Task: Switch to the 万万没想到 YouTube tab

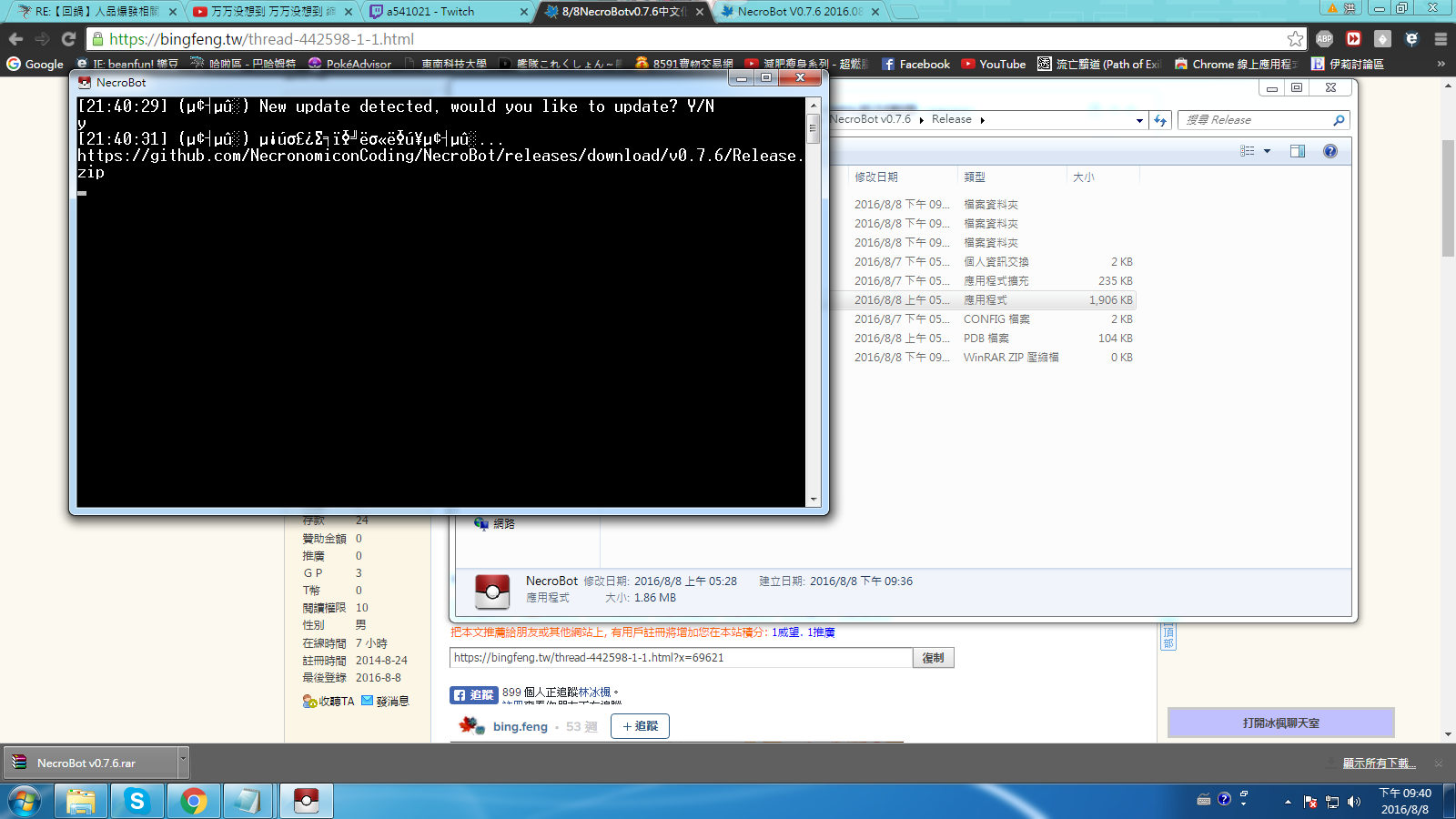Action: coord(271,12)
